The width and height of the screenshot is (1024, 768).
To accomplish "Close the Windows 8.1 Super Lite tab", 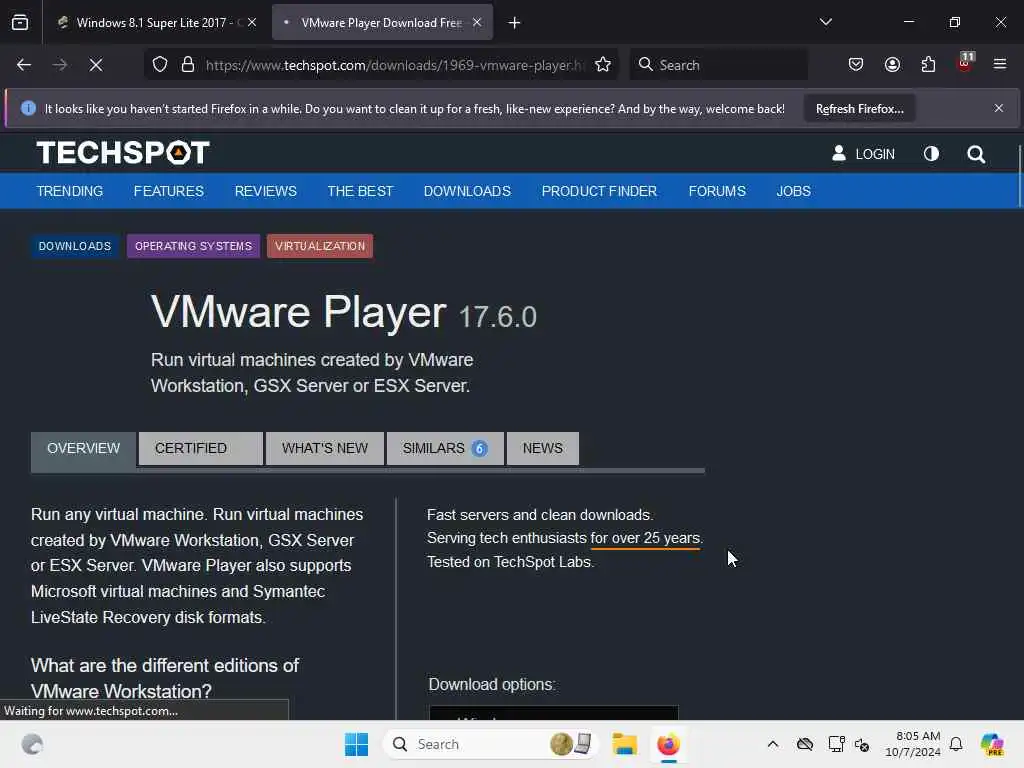I will pyautogui.click(x=252, y=22).
